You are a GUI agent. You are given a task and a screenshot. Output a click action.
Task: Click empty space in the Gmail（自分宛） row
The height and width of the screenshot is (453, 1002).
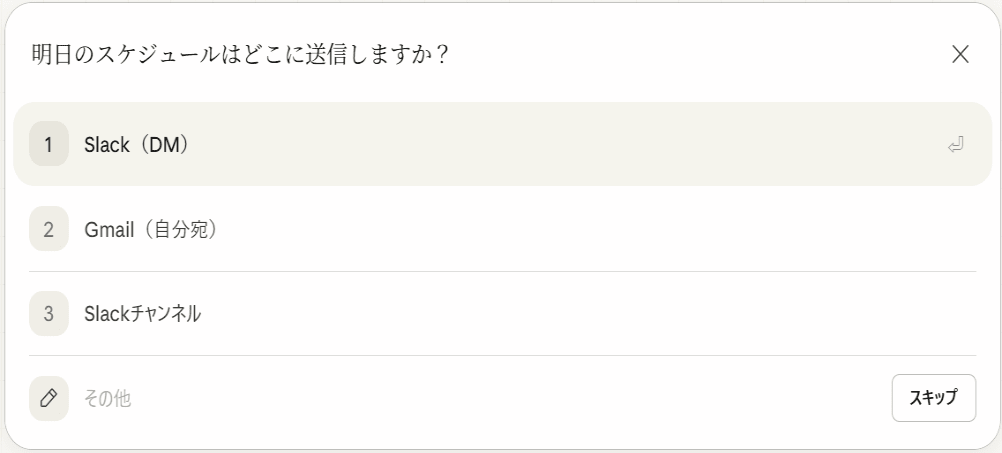(x=600, y=229)
